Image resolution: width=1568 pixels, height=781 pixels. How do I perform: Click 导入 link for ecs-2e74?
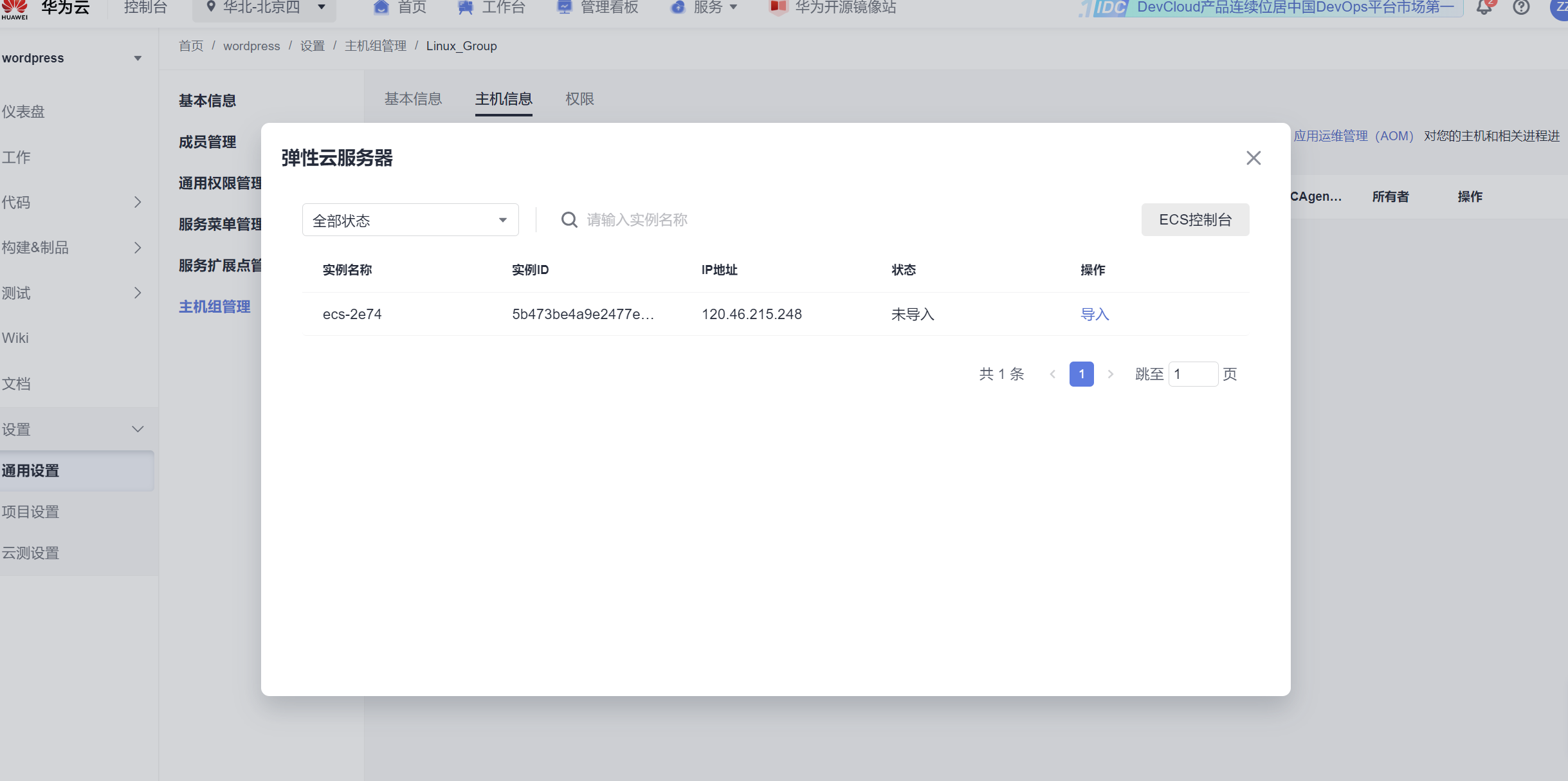click(1095, 315)
